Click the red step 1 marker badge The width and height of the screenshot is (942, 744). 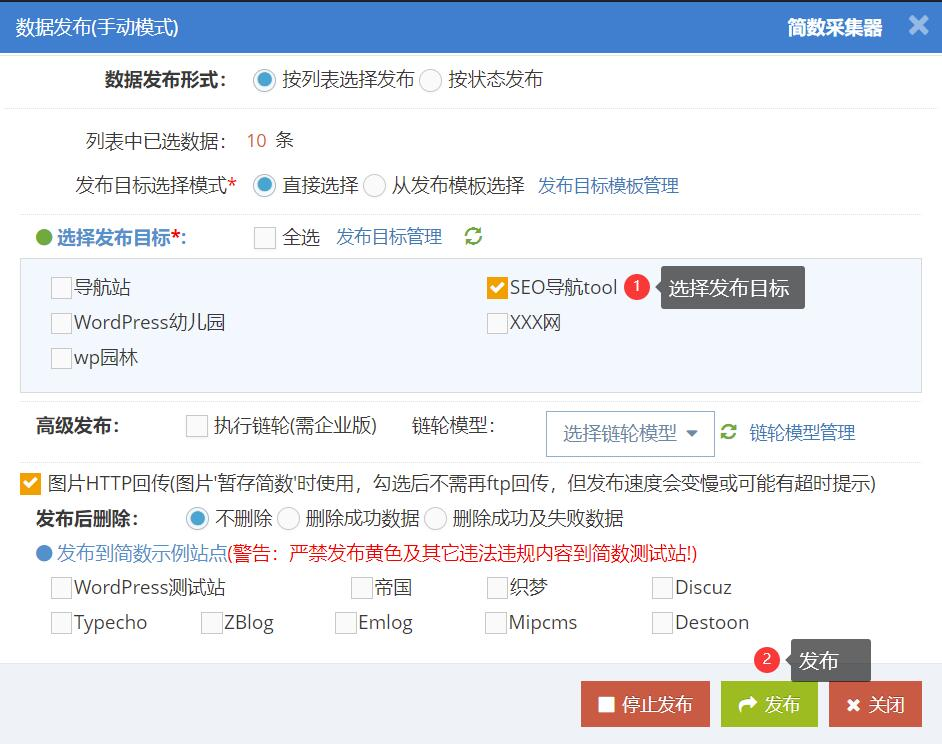pyautogui.click(x=636, y=287)
